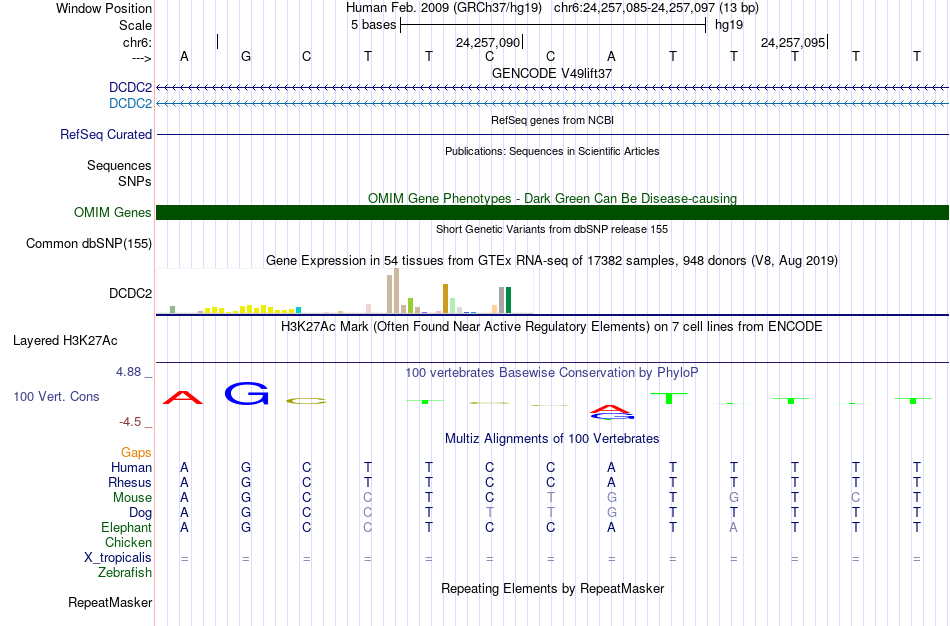Open Repeating Elements by RepeatMasker title
950x626 pixels.
click(552, 588)
